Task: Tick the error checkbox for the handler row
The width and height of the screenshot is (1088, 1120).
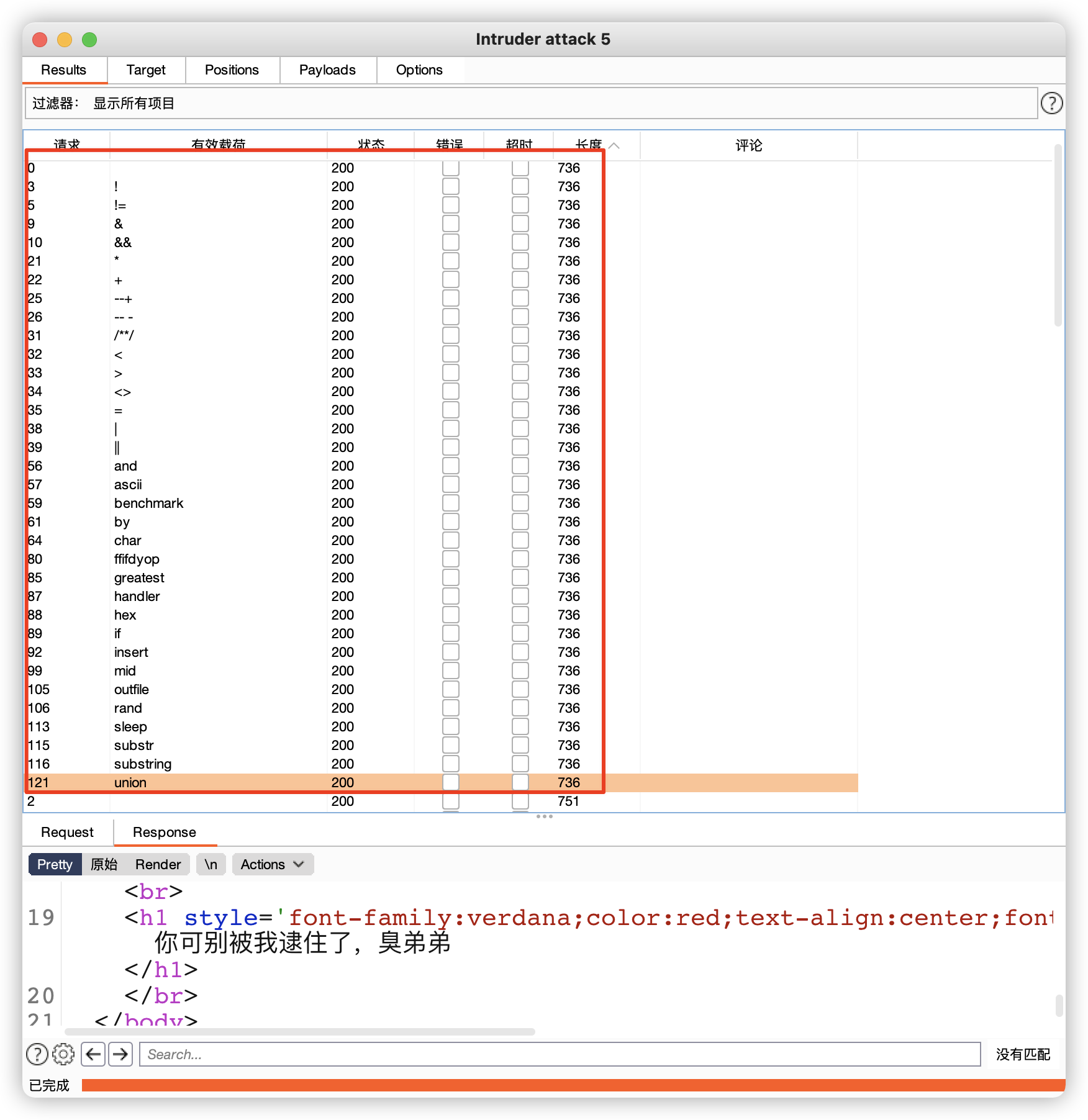Action: click(x=451, y=596)
